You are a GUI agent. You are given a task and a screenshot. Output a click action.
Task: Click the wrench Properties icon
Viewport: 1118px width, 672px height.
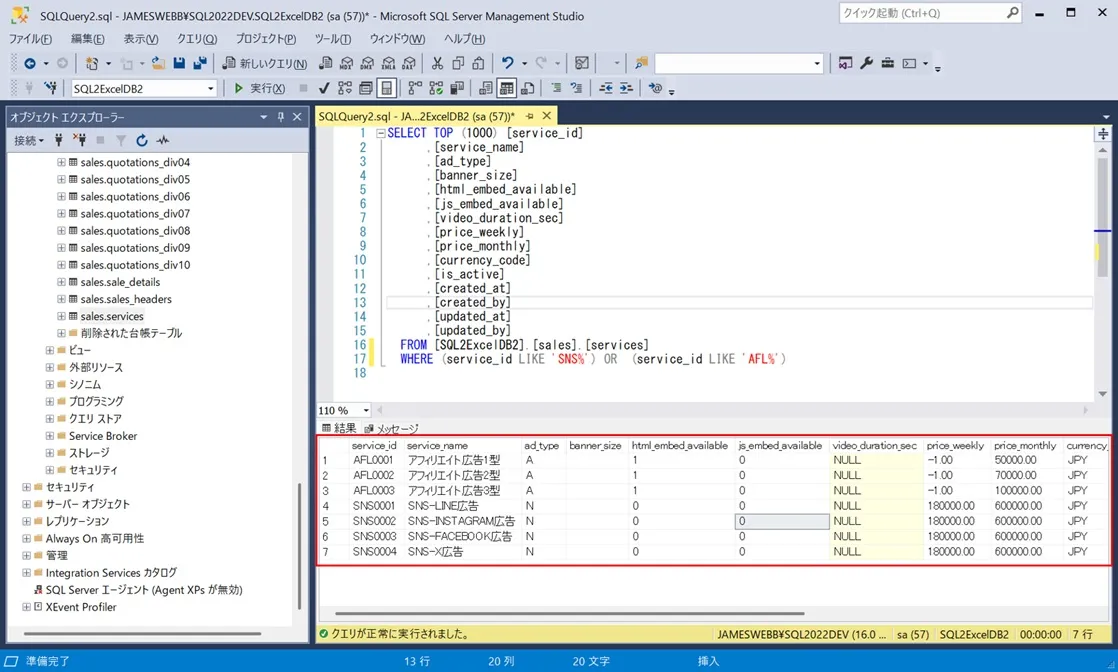coord(866,63)
